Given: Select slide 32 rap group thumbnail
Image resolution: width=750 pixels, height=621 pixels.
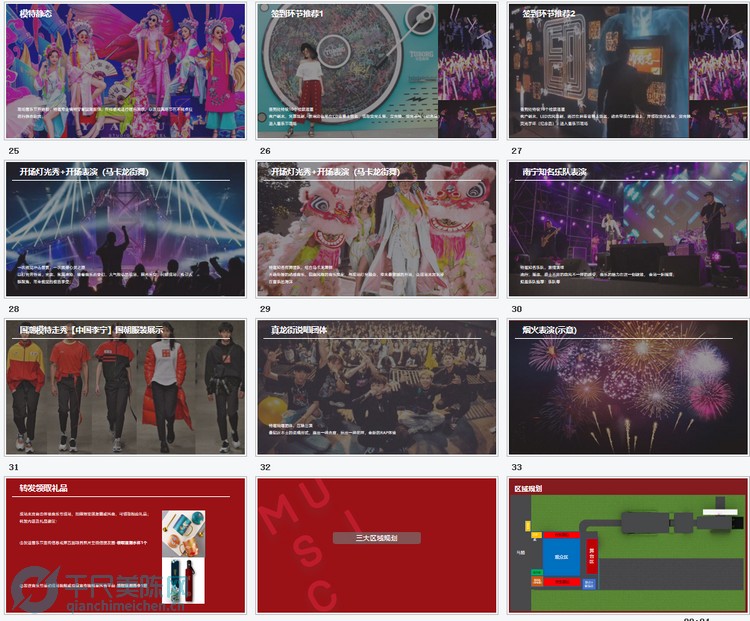Looking at the screenshot, I should tap(377, 387).
